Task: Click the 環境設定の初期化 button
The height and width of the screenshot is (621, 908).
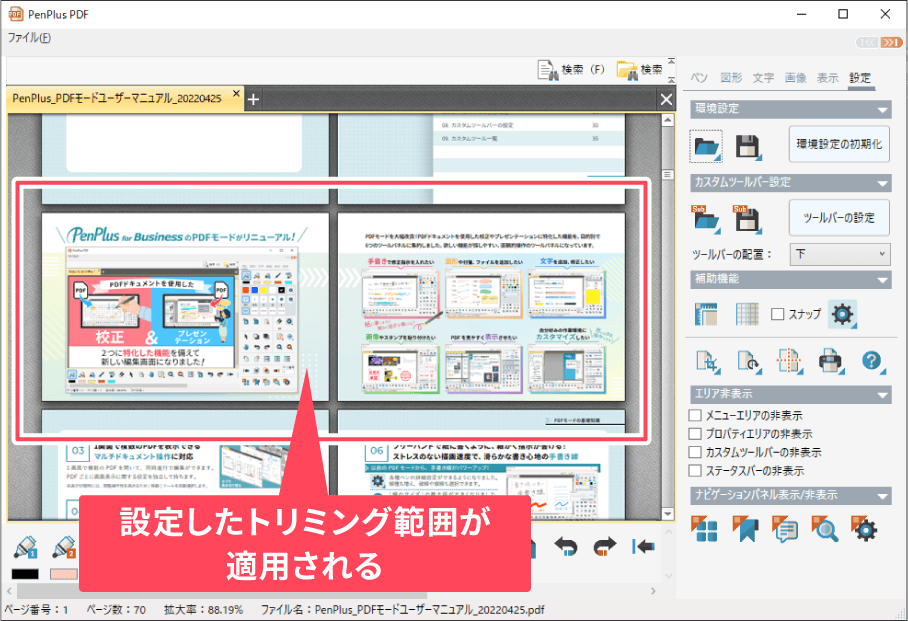Action: [x=839, y=144]
